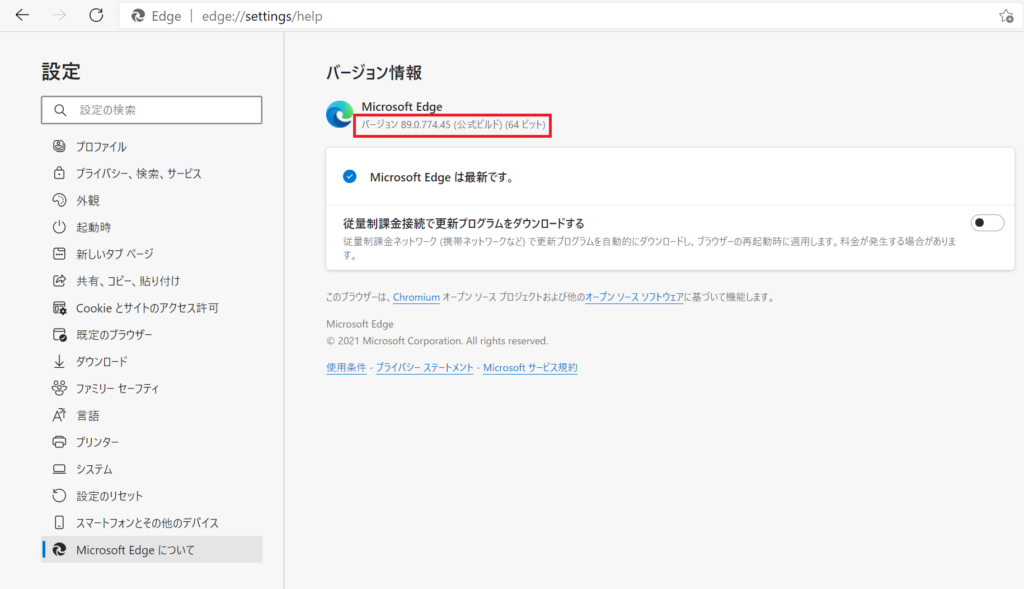
Task: Click the 2021 Microsoft Corporation copyright text
Action: pos(437,341)
